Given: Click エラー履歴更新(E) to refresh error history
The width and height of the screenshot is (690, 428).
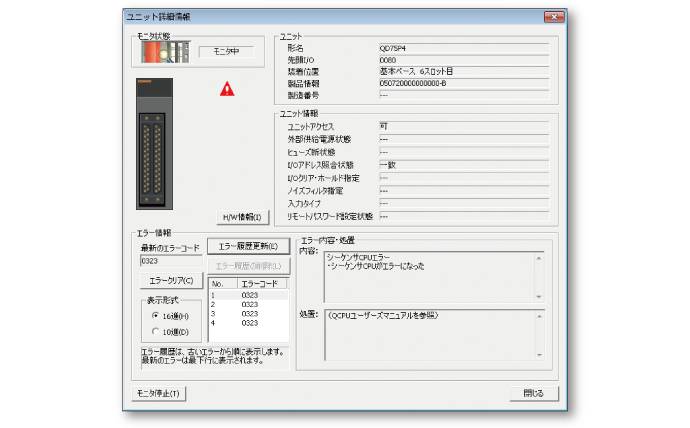Looking at the screenshot, I should coord(247,246).
